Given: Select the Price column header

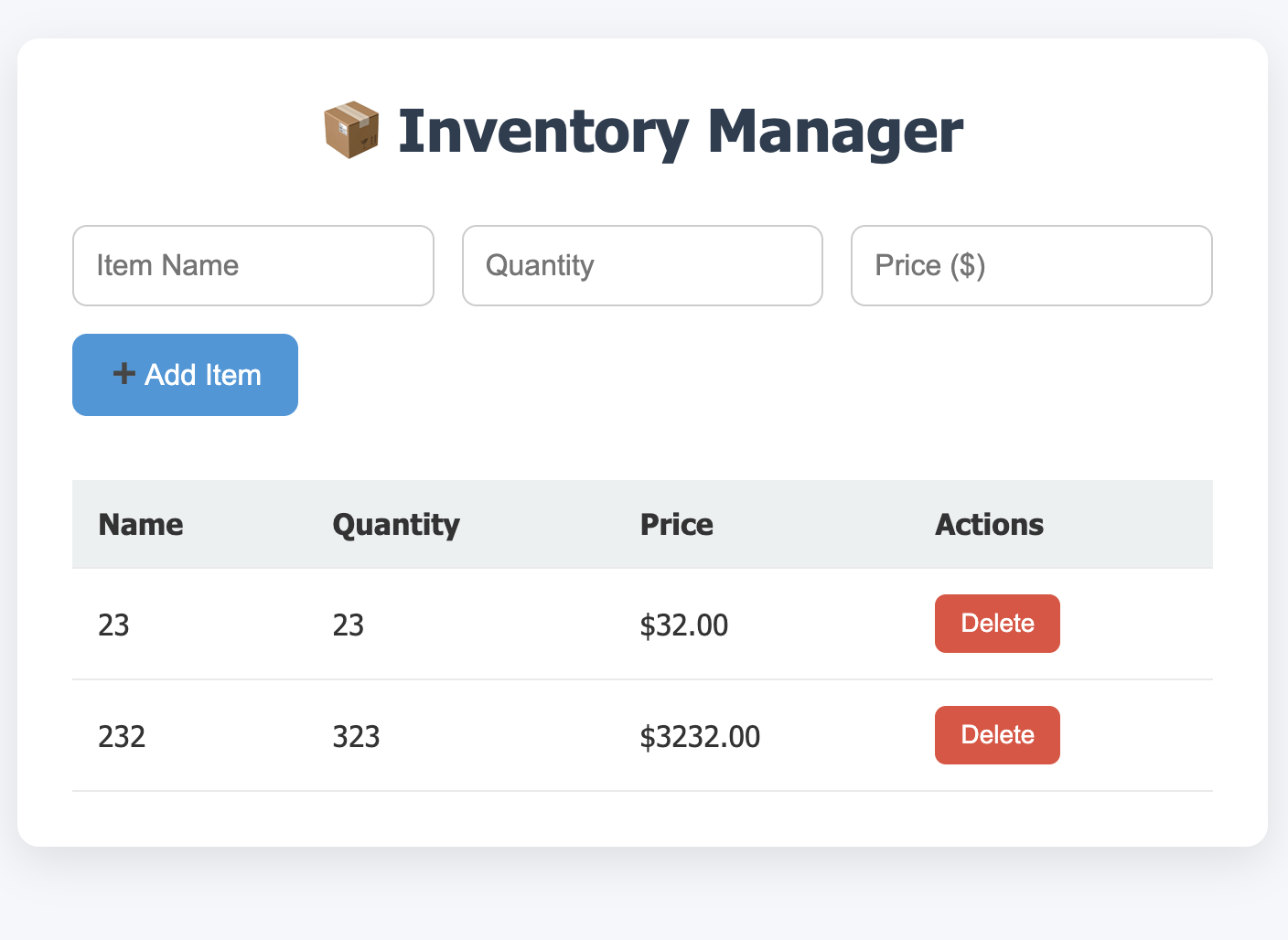Looking at the screenshot, I should click(676, 525).
